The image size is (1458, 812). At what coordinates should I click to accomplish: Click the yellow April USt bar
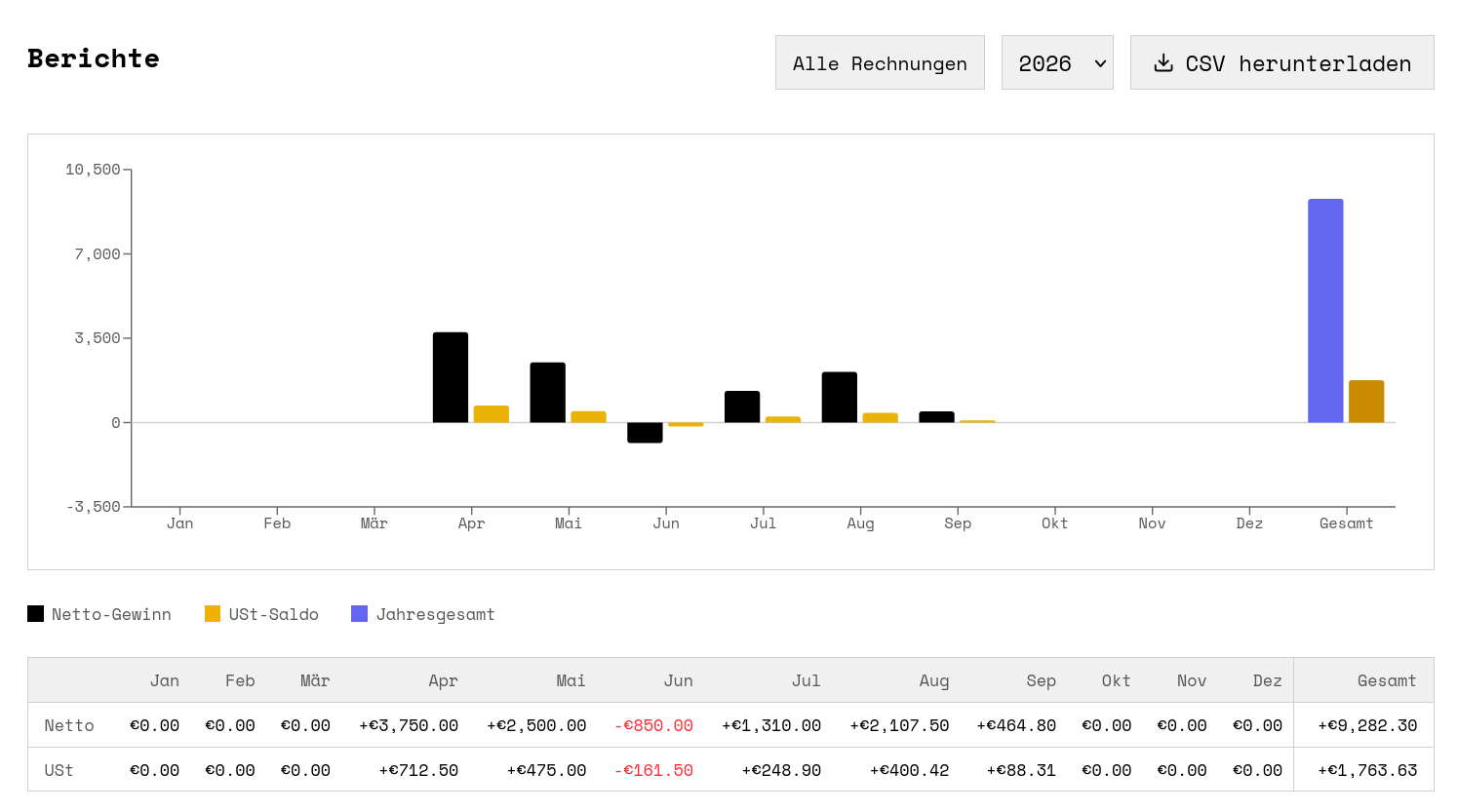coord(492,414)
